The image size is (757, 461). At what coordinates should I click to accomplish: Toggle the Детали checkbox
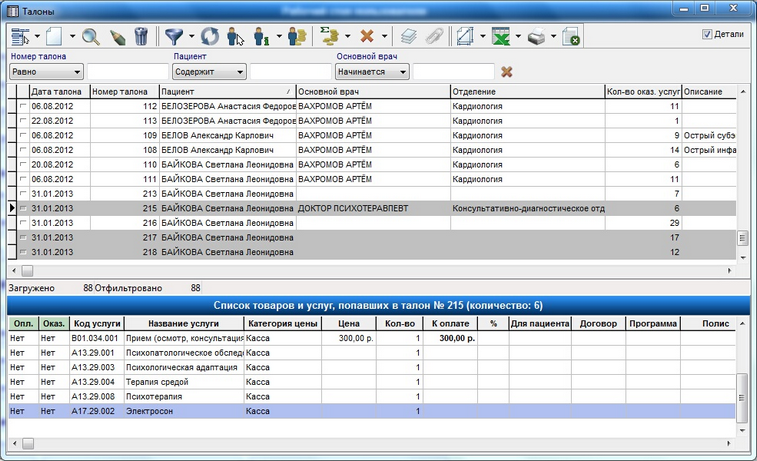pos(707,34)
